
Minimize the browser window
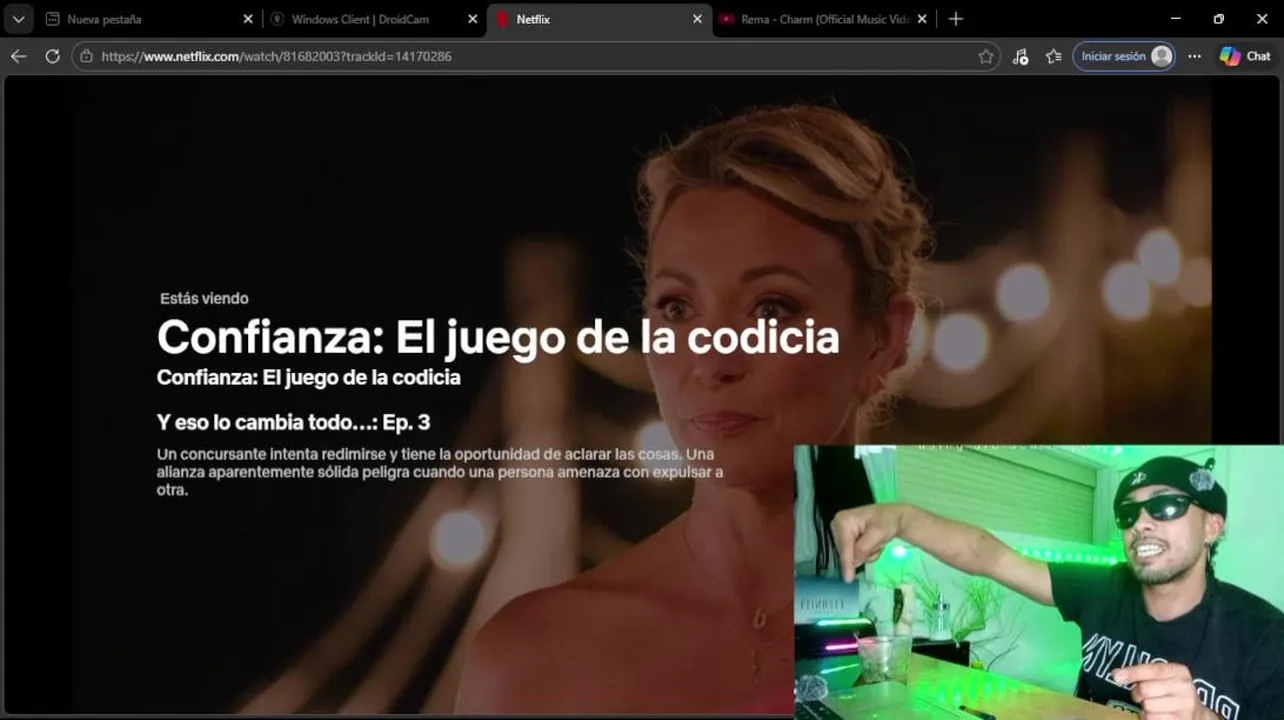point(1176,19)
